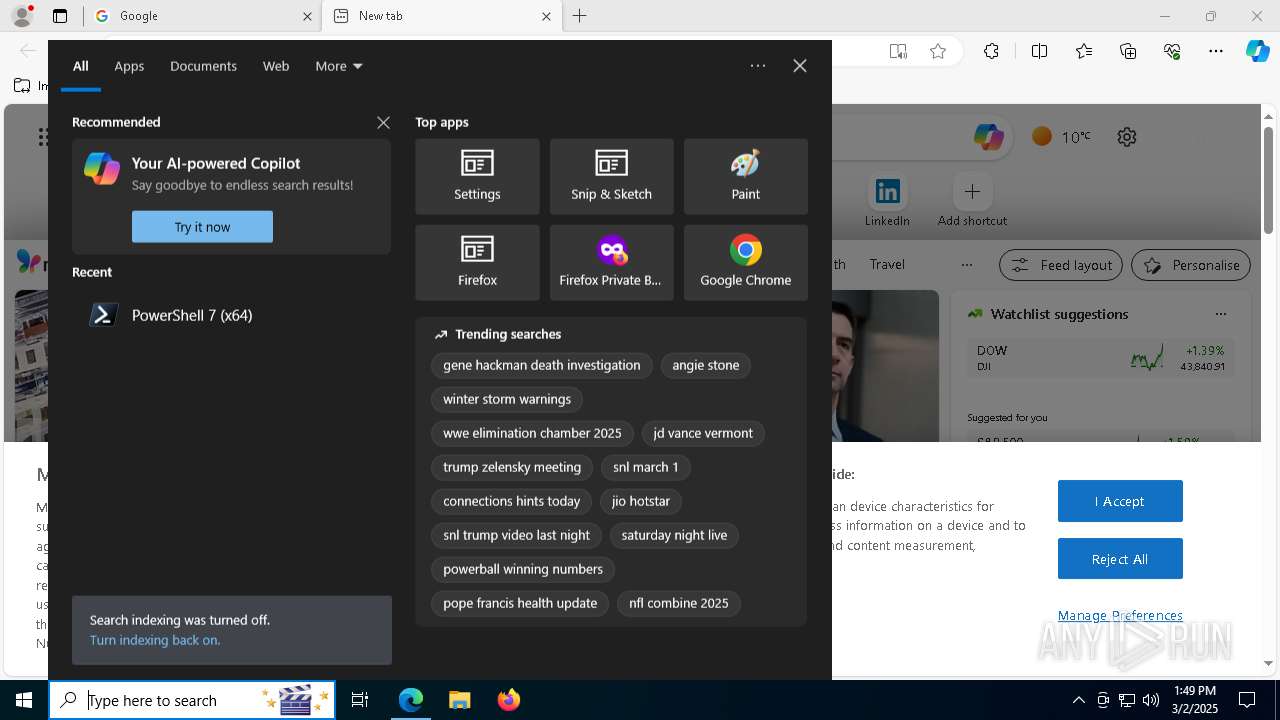
Task: Add page to favorites star in Edge
Action: (937, 51)
